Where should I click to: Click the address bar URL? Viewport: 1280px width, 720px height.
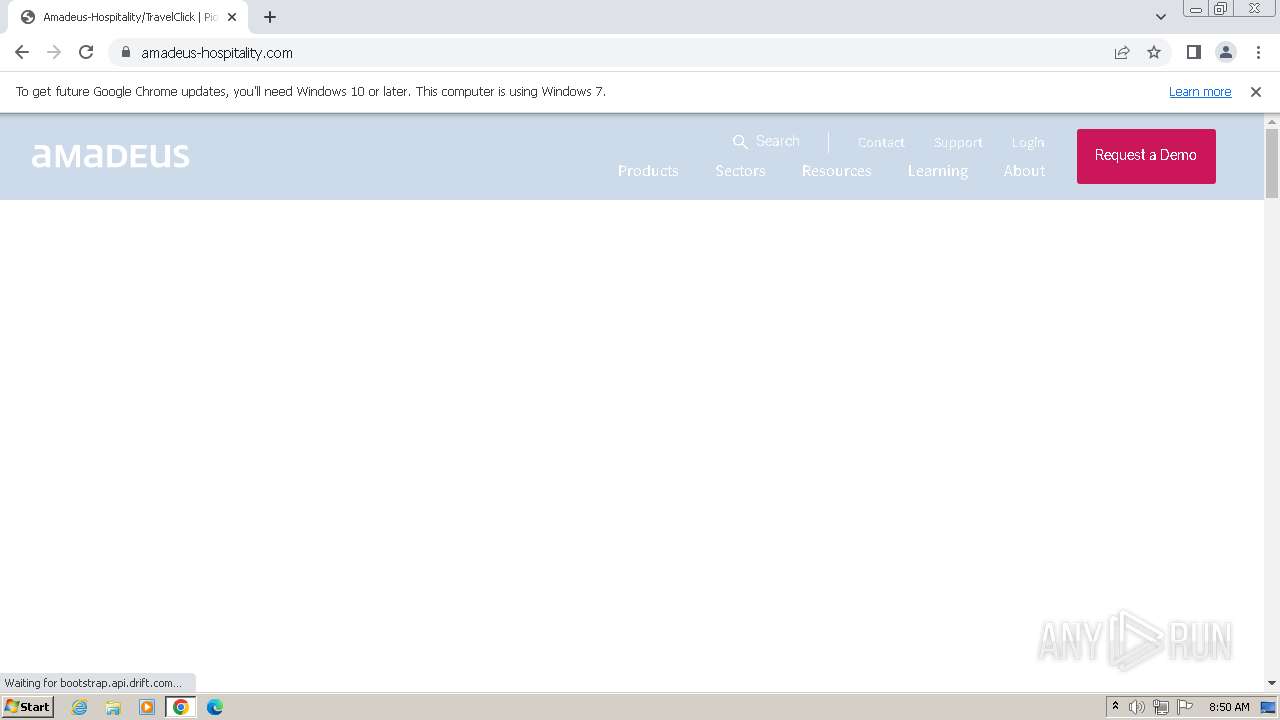click(x=217, y=53)
